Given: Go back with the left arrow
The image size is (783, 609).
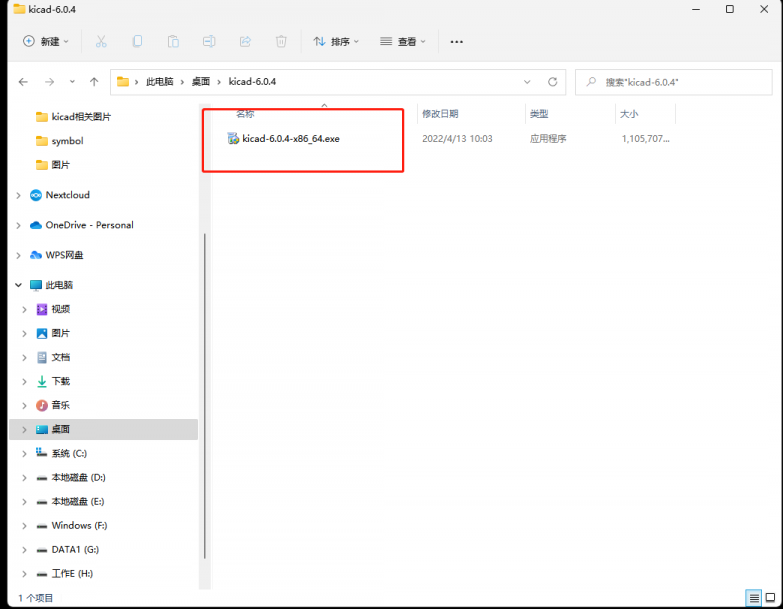Looking at the screenshot, I should point(23,82).
